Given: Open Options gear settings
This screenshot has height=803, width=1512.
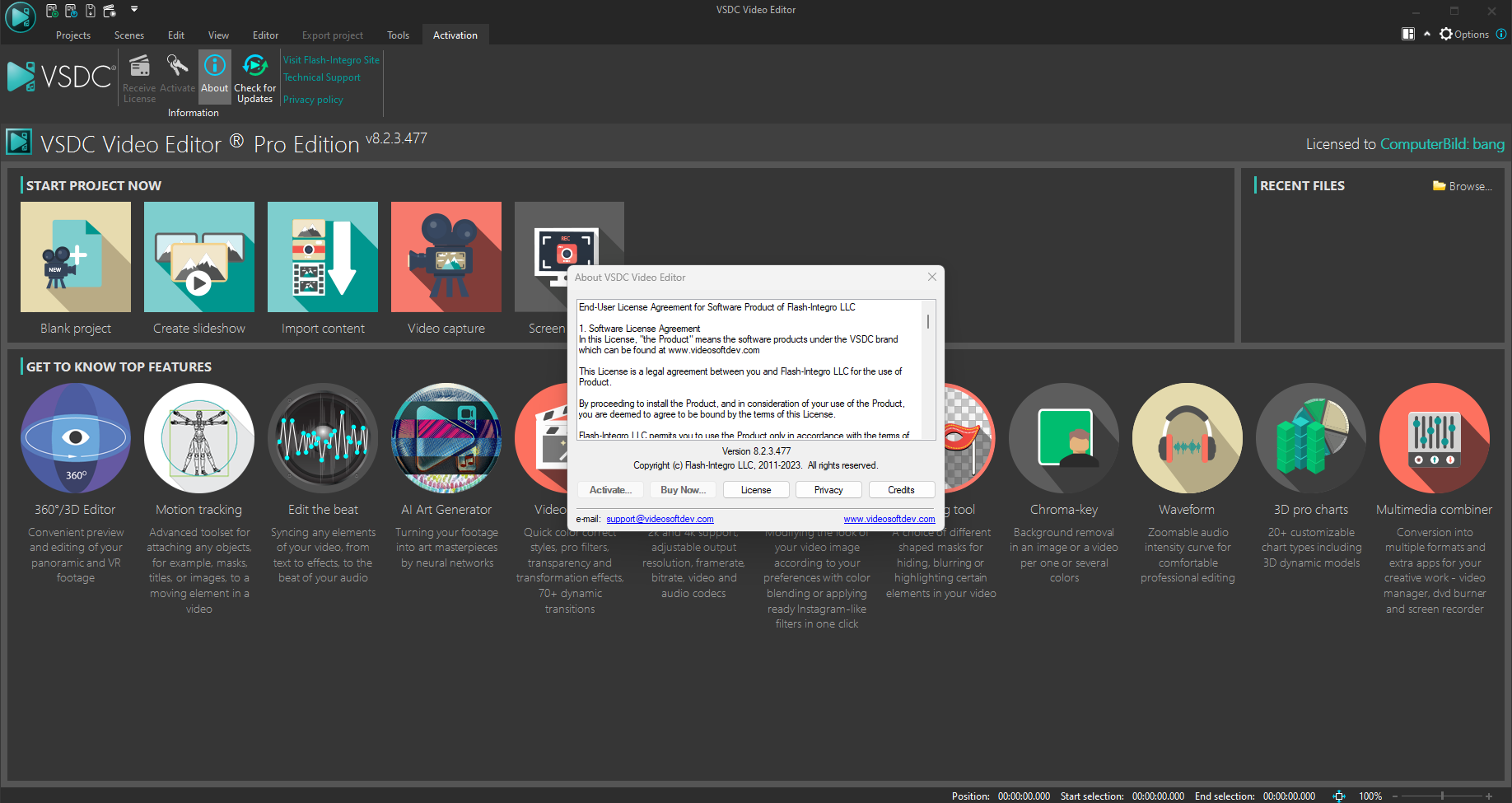Looking at the screenshot, I should click(x=1464, y=35).
